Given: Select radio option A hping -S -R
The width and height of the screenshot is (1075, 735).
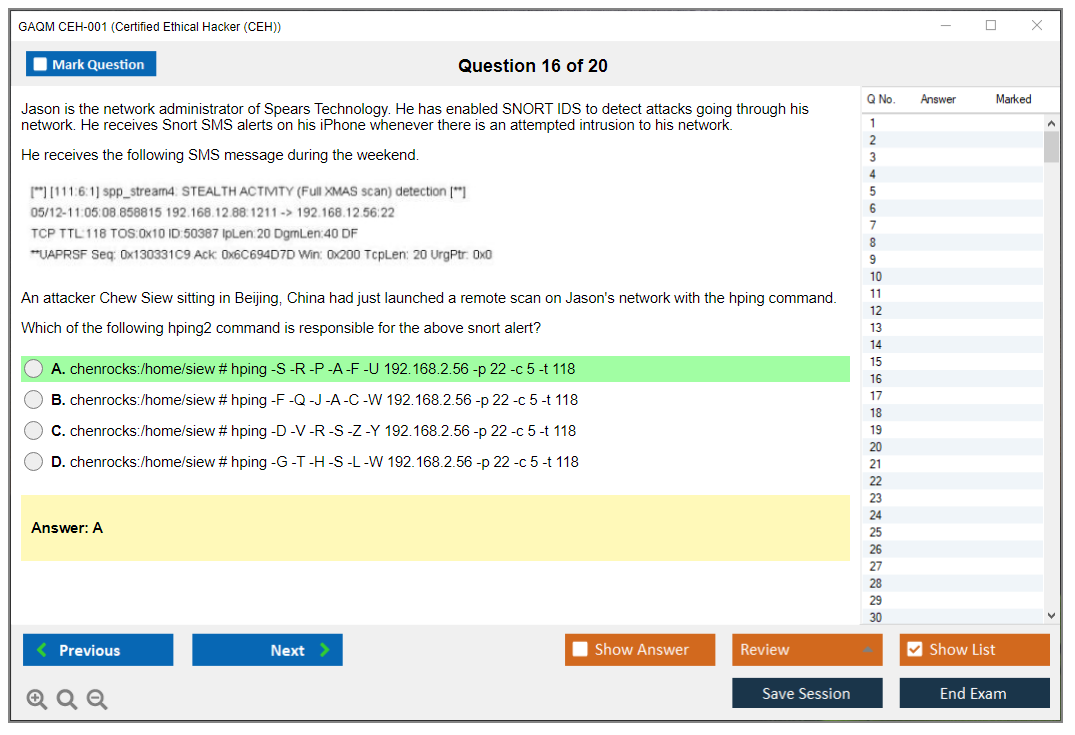Looking at the screenshot, I should [34, 369].
